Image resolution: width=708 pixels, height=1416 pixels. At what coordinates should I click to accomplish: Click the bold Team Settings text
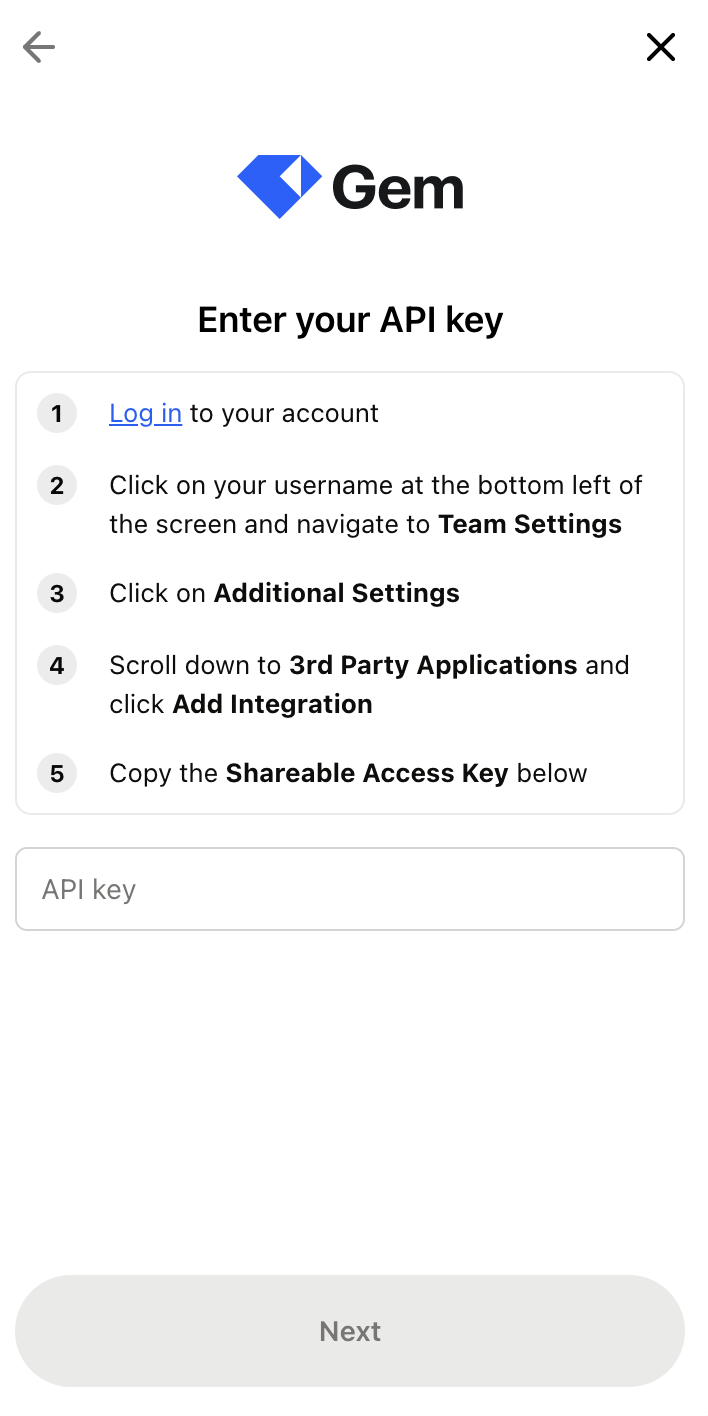coord(530,525)
